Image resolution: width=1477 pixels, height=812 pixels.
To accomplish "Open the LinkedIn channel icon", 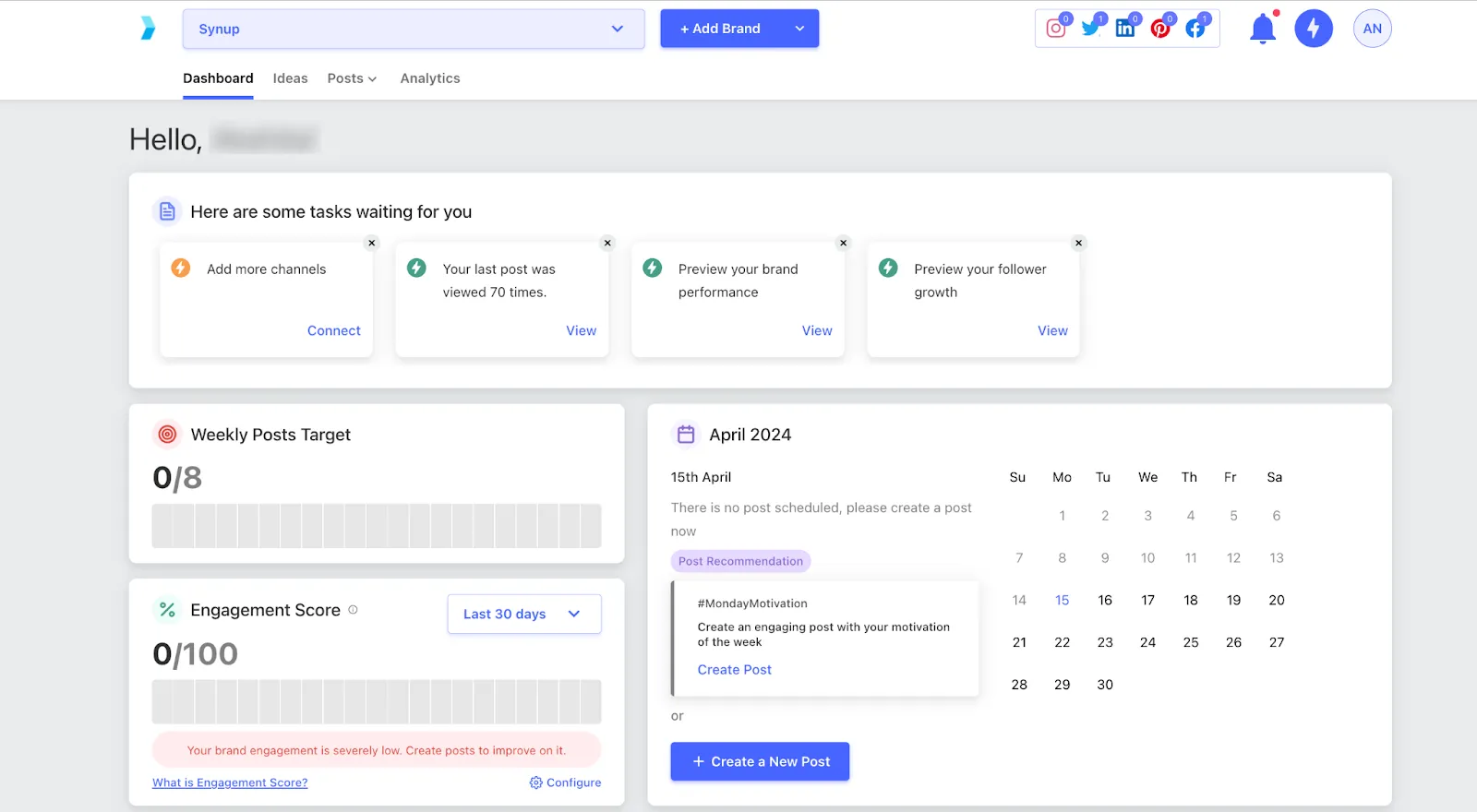I will tap(1125, 29).
